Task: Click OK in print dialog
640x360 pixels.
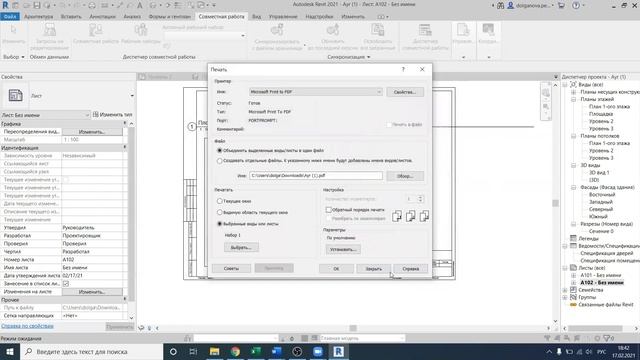Action: pyautogui.click(x=336, y=269)
